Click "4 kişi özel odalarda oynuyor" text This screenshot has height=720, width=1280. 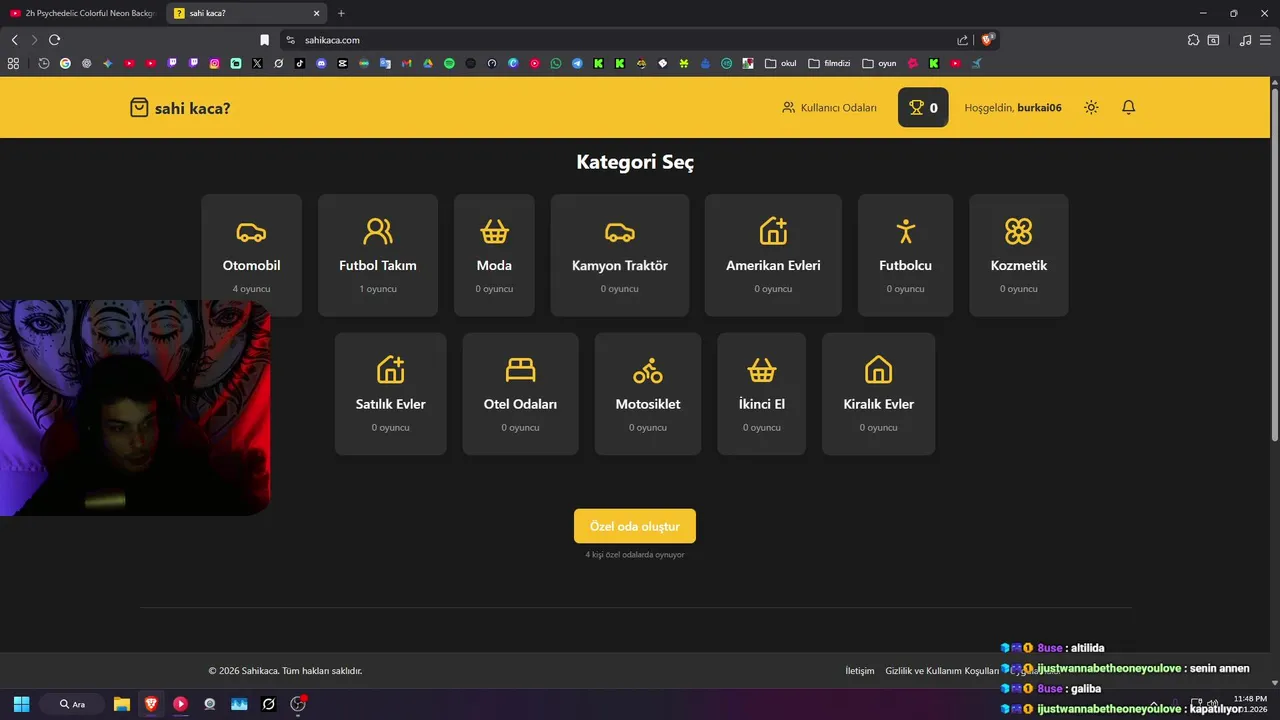635,554
